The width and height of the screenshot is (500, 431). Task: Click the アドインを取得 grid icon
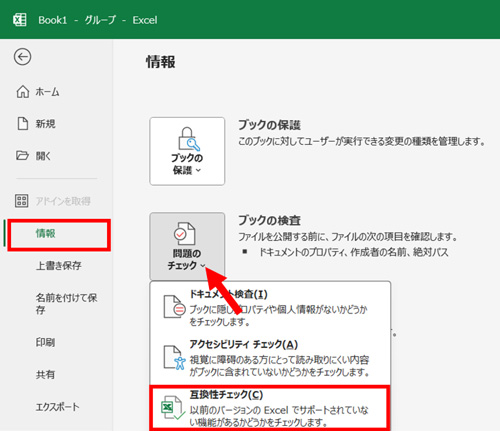22,201
